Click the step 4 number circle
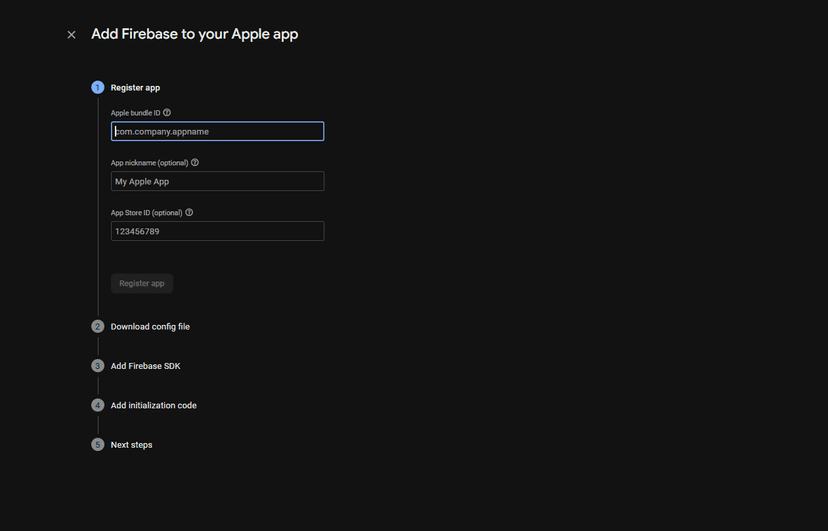828x531 pixels. pyautogui.click(x=98, y=405)
